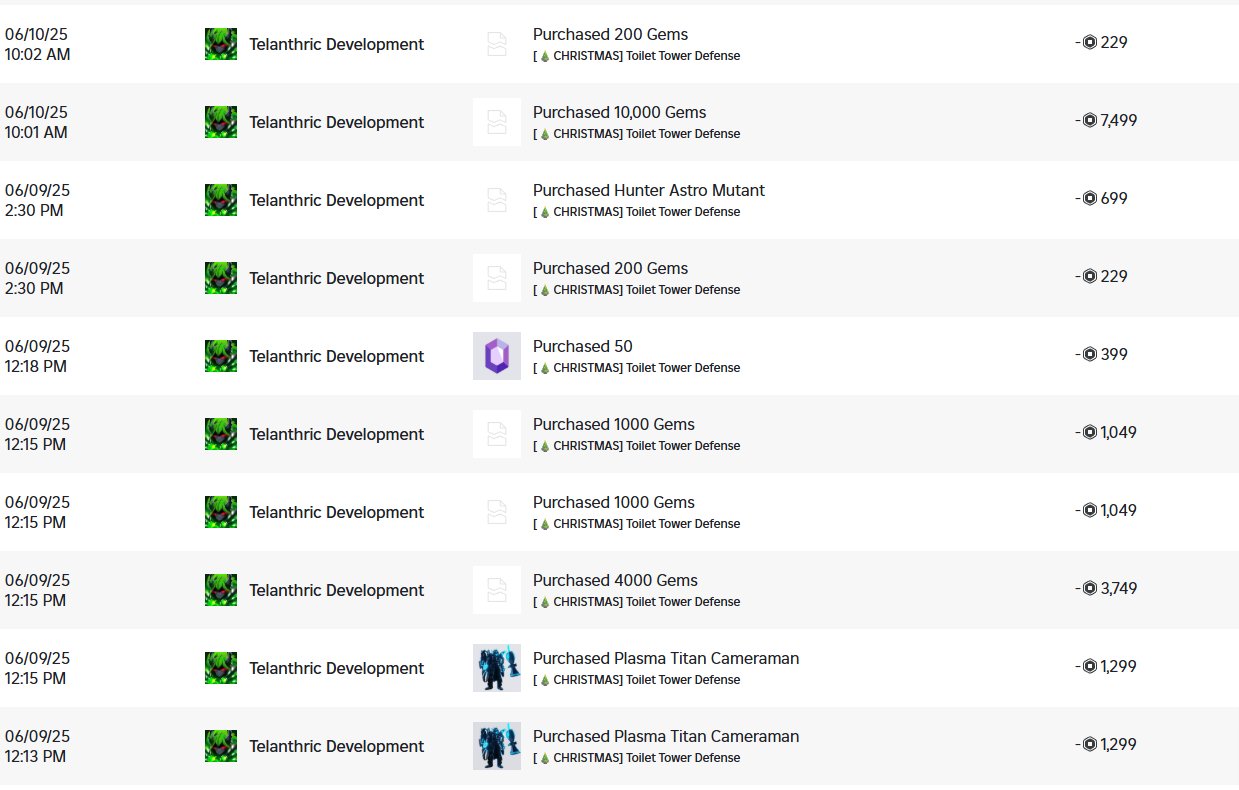Click the Robux icon next to 3,749
Image resolution: width=1239 pixels, height=790 pixels.
pos(1090,588)
